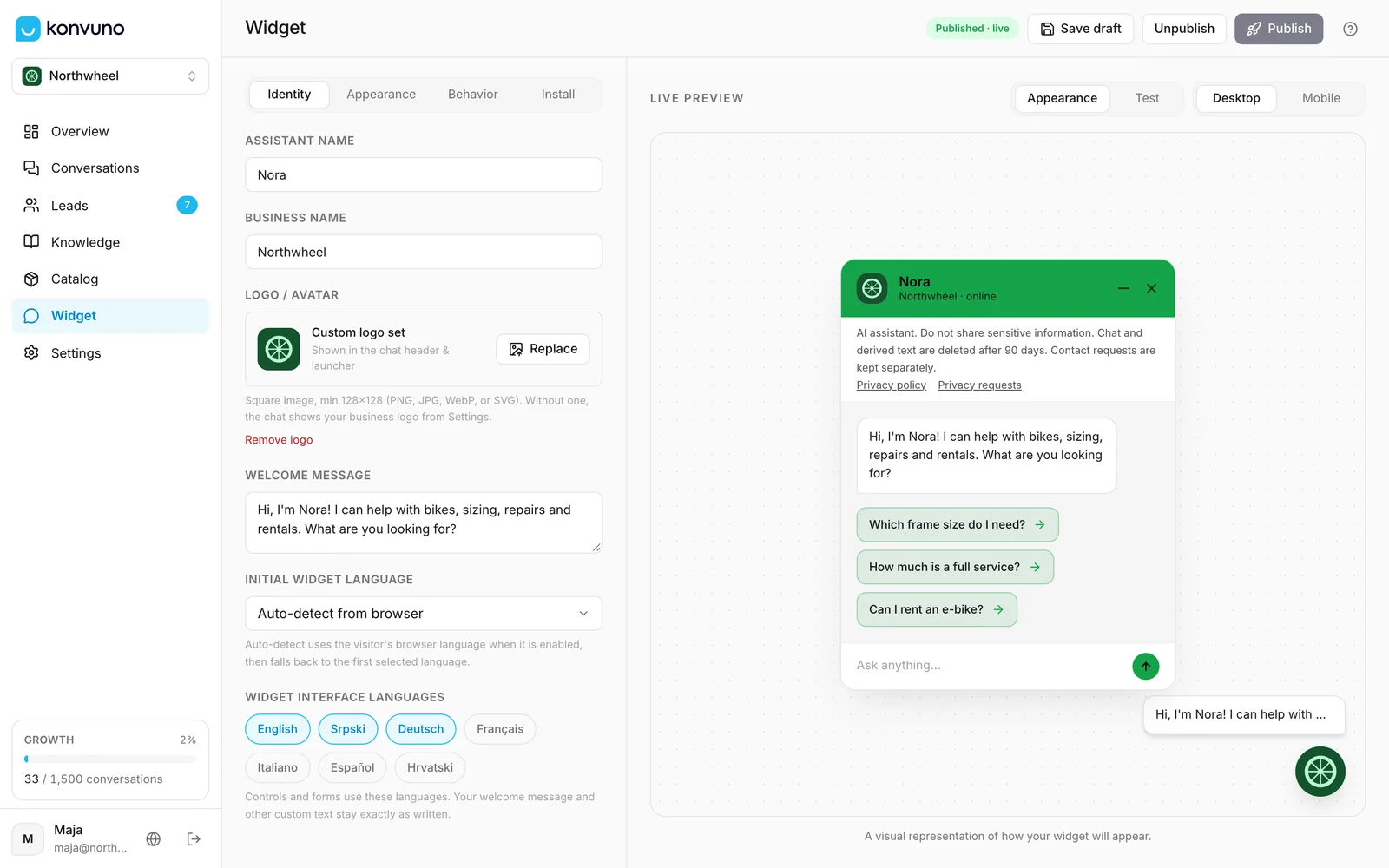Click the Assistant Name input field

pos(424,174)
